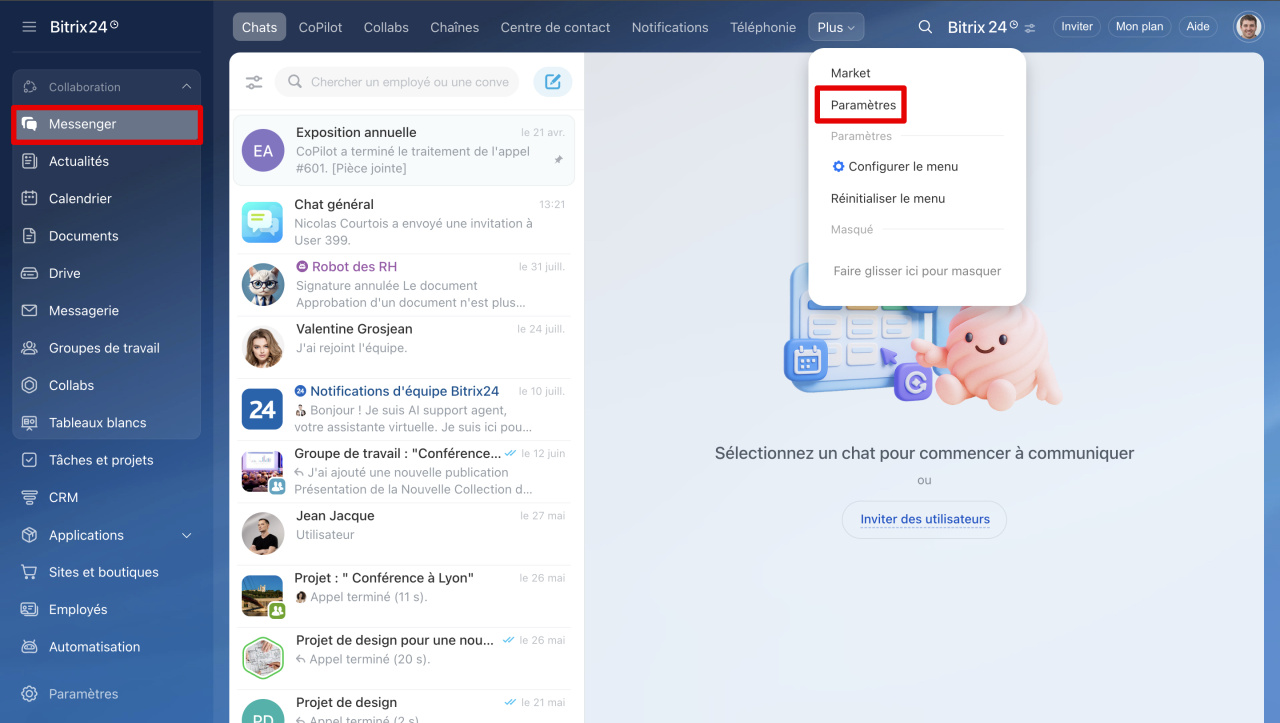Open the Collabs tab in top bar
Viewport: 1280px width, 723px height.
tap(386, 27)
